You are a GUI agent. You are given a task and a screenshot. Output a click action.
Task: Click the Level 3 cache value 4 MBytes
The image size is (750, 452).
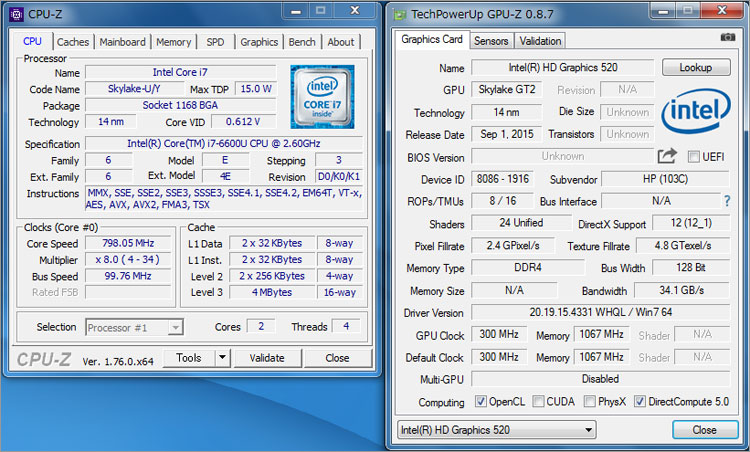(272, 292)
